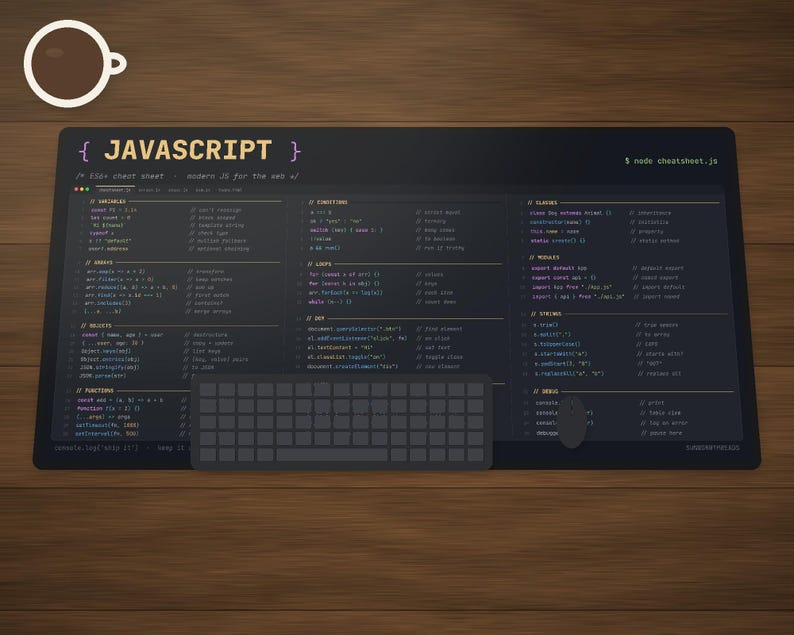This screenshot has width=794, height=635.
Task: Click the 'arr.forEach' code line
Action: (345, 292)
